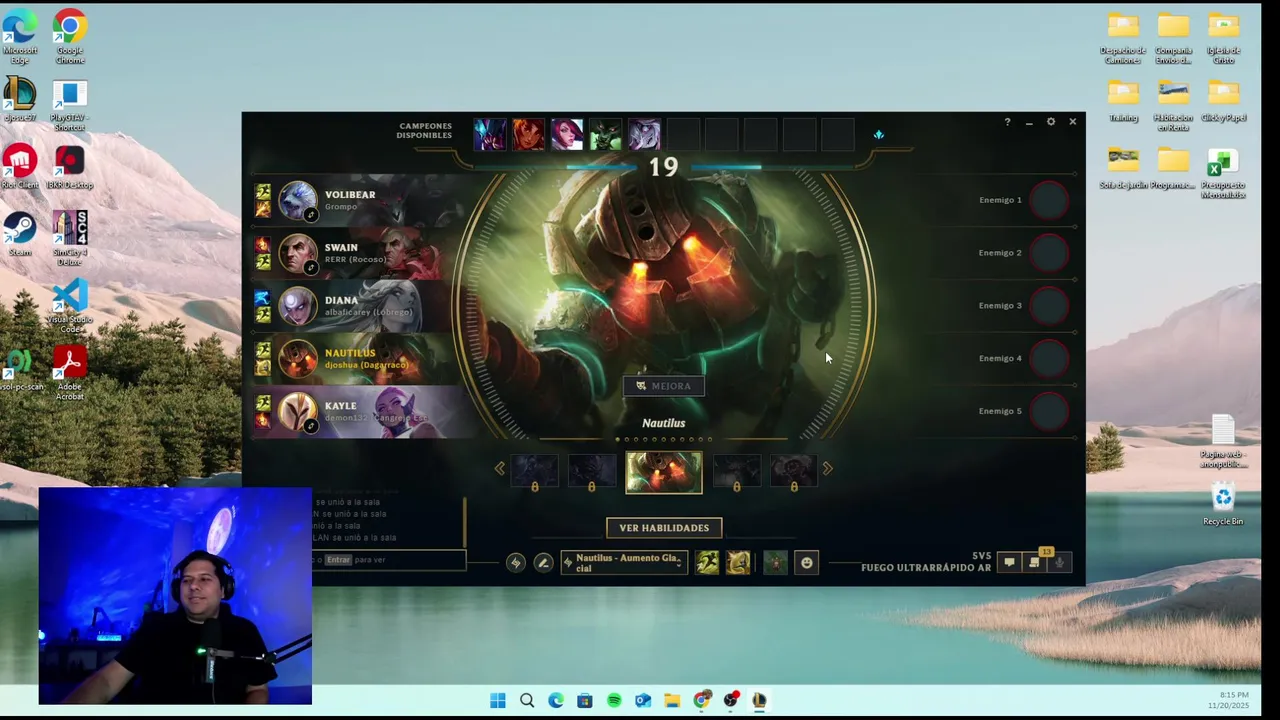This screenshot has width=1280, height=720.
Task: Click Volibear's champion portrait
Action: tap(297, 201)
